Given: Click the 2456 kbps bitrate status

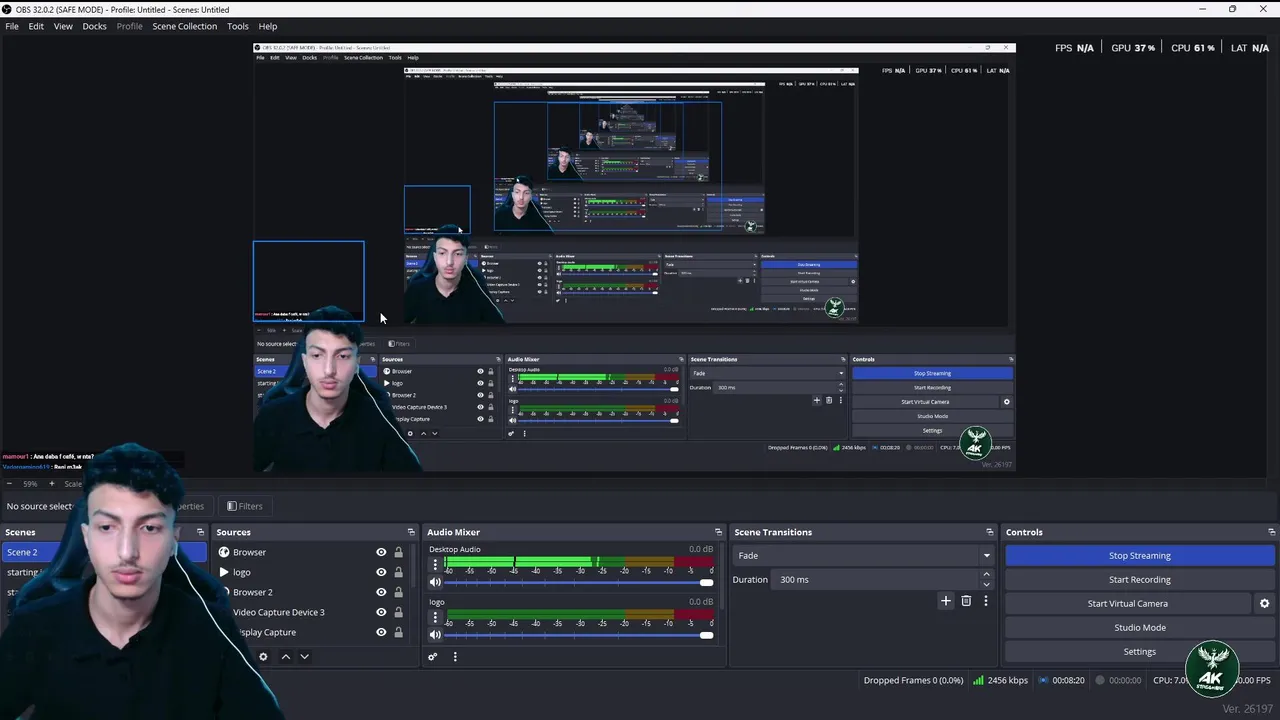Looking at the screenshot, I should click(1007, 680).
